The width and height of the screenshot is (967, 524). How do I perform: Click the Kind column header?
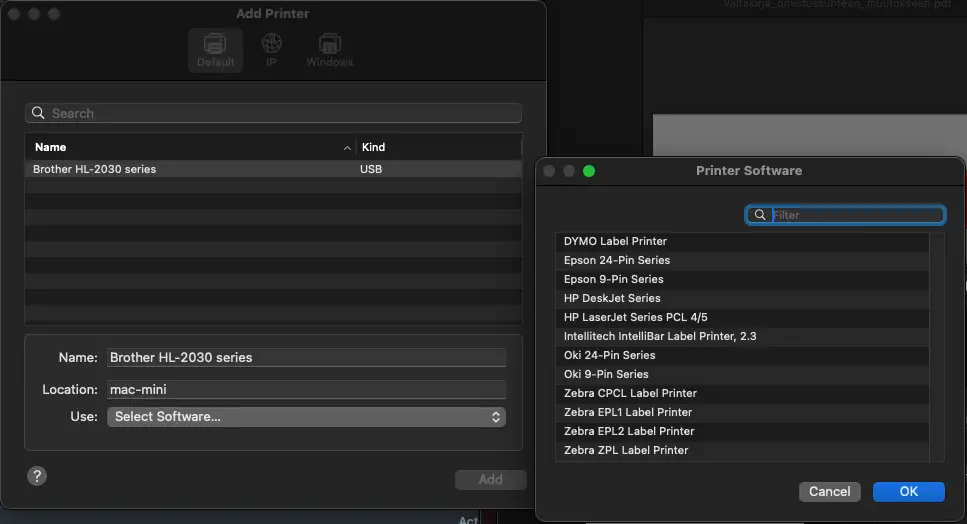point(437,147)
